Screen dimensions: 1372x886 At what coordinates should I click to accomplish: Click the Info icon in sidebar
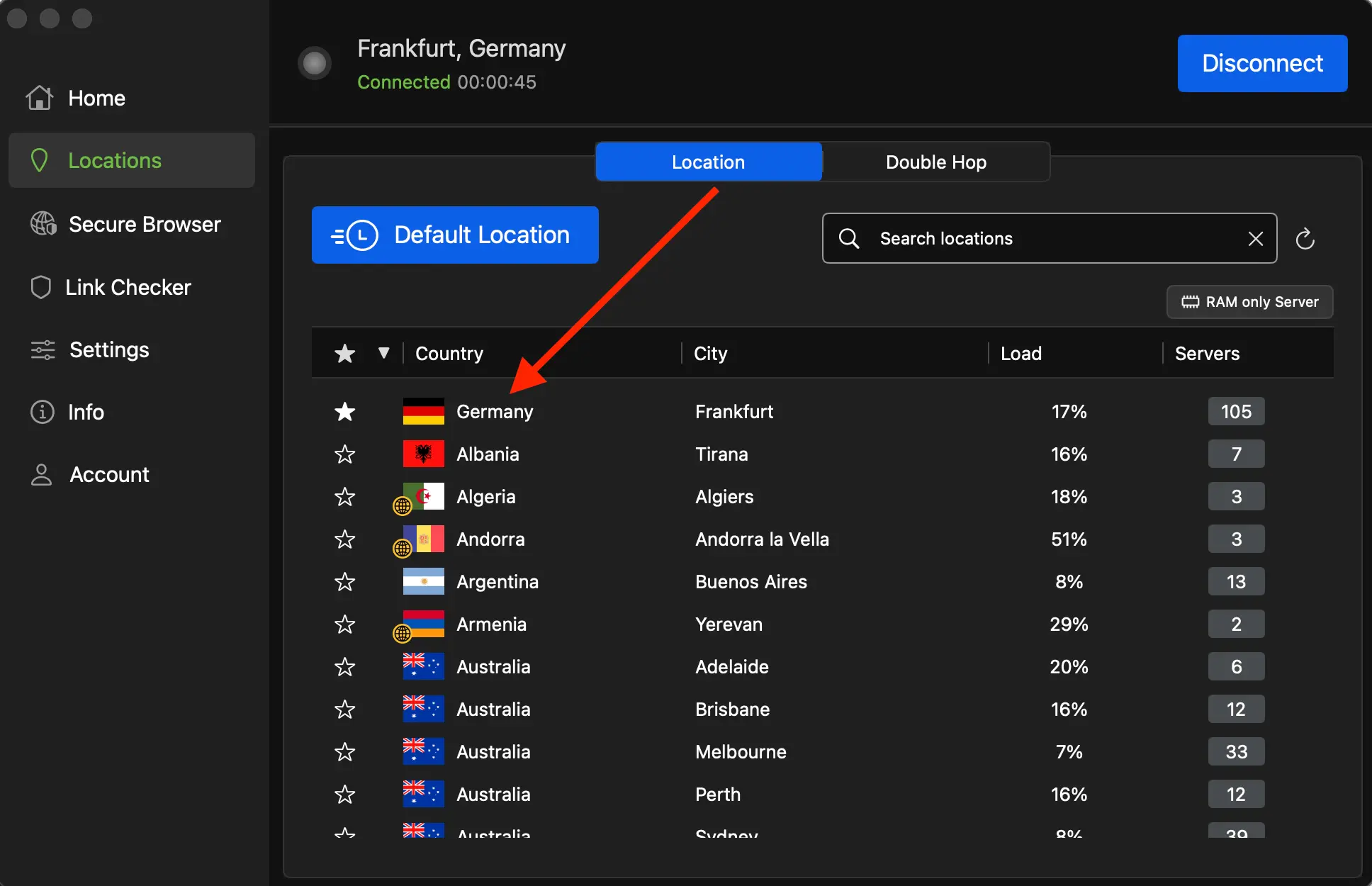click(40, 412)
